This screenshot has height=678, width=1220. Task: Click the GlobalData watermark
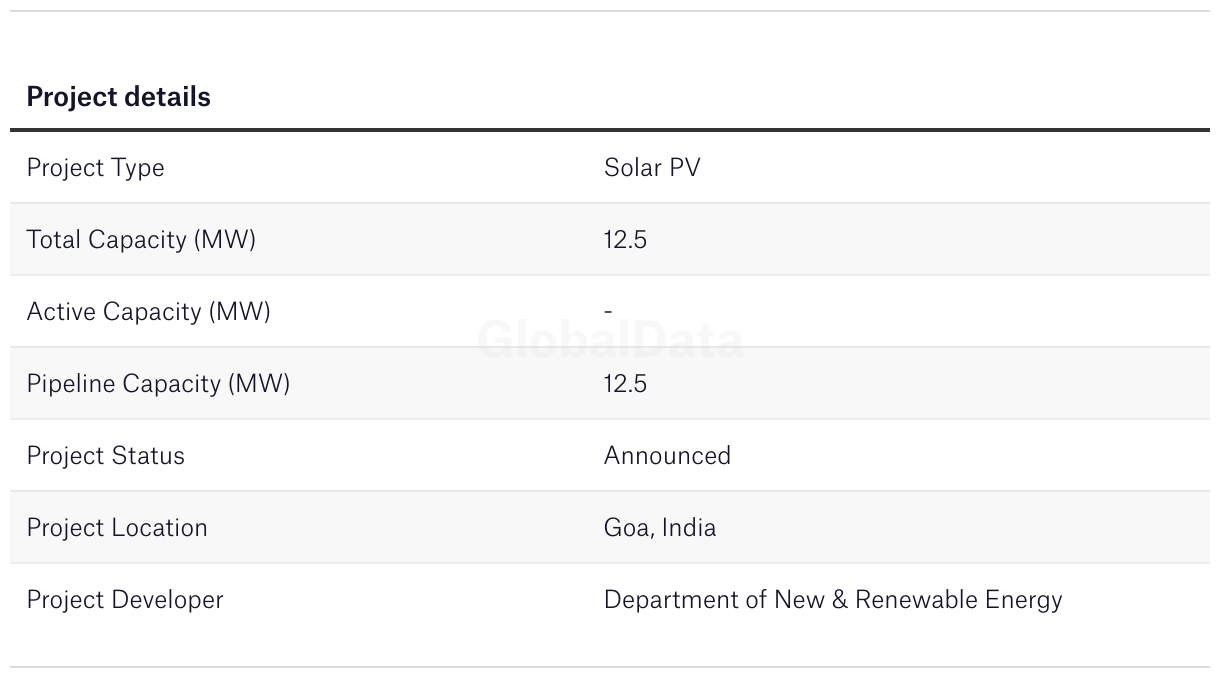click(610, 341)
